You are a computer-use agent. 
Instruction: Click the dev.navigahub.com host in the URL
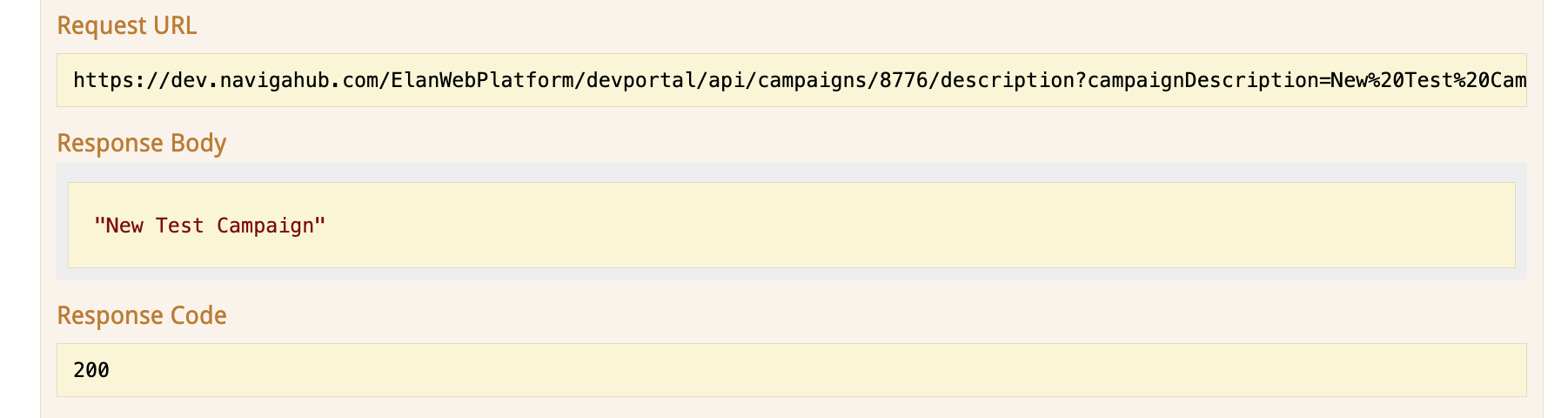pos(274,81)
